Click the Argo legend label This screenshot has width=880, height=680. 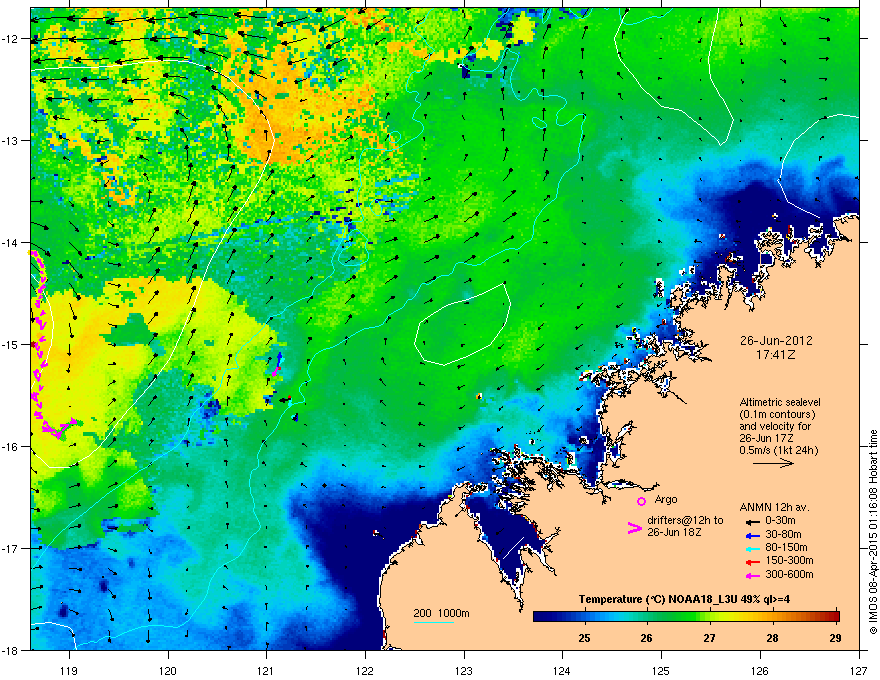pos(666,499)
